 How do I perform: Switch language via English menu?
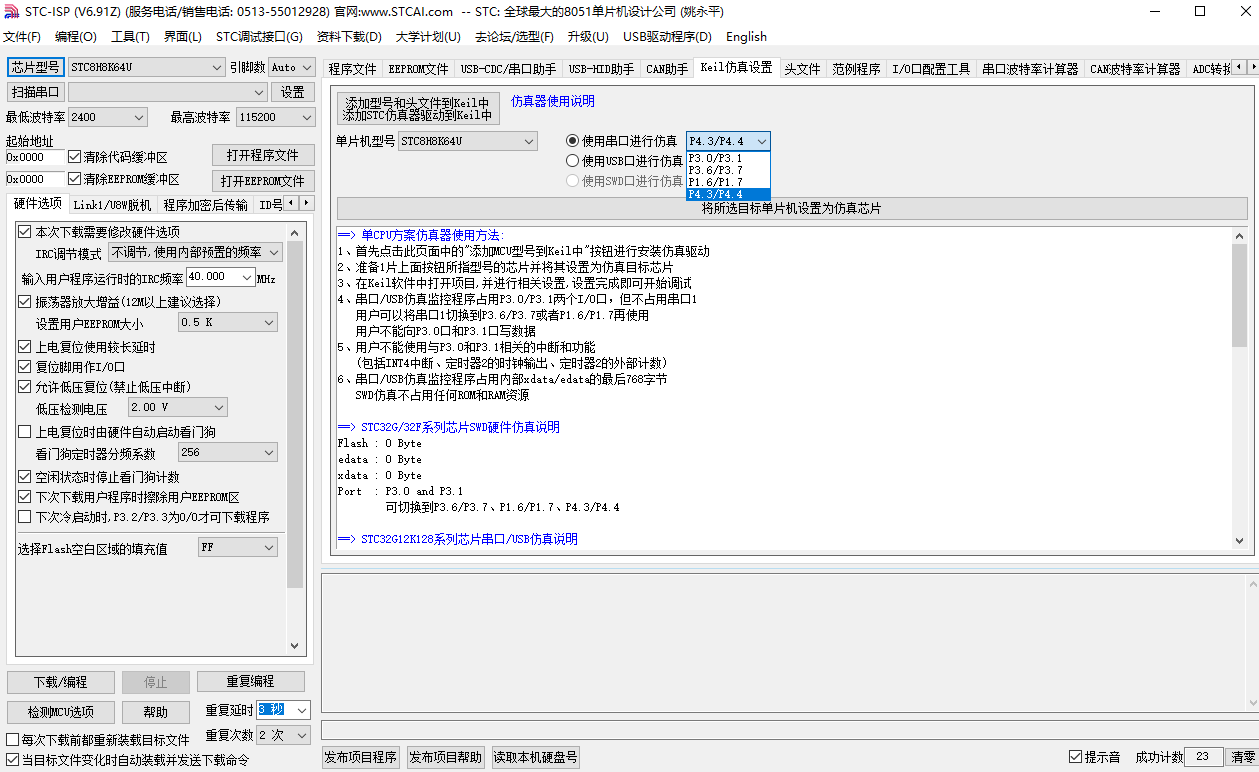point(746,37)
